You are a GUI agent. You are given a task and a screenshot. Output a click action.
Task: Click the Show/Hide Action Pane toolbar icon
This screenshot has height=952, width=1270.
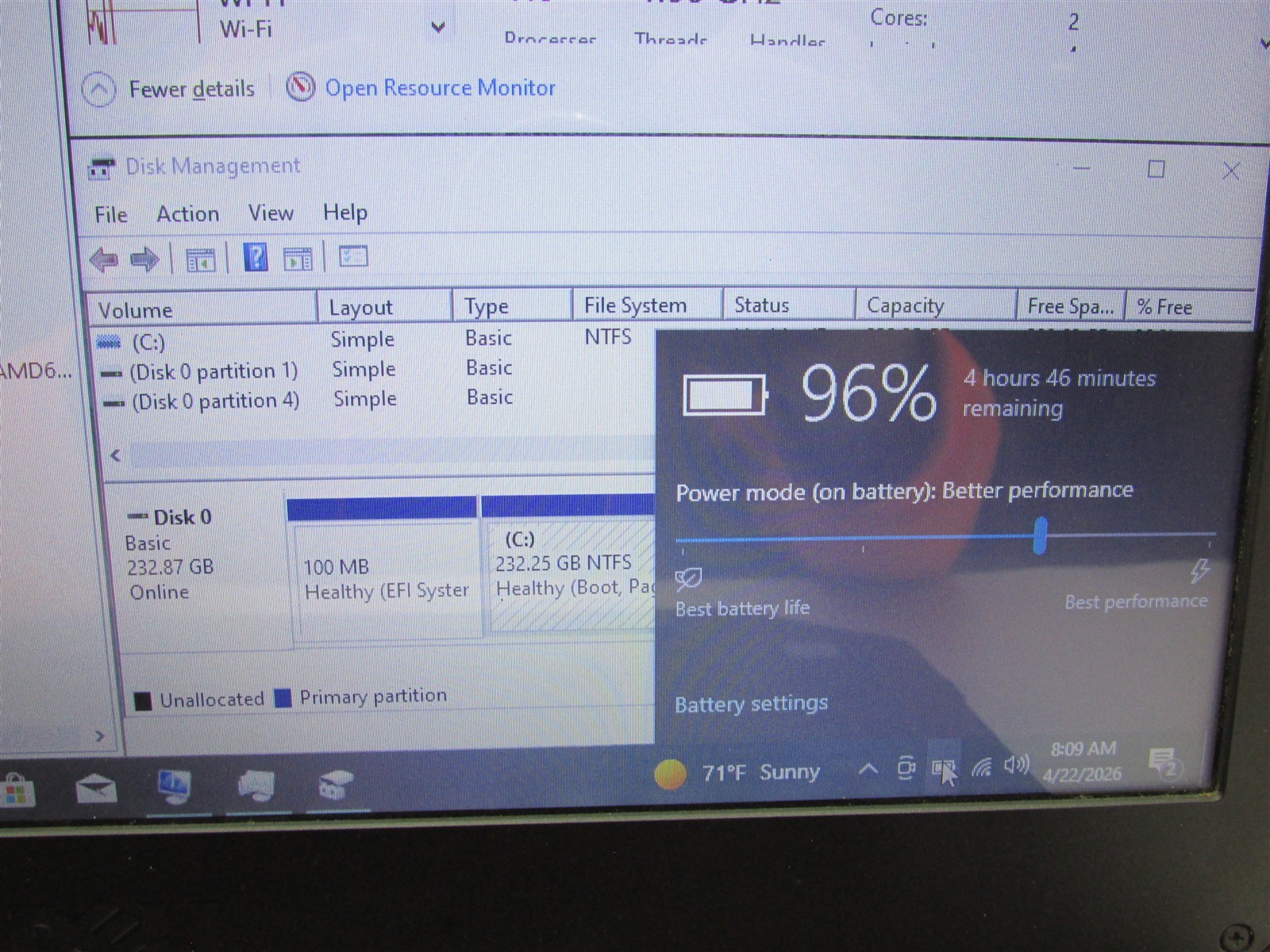click(x=298, y=259)
